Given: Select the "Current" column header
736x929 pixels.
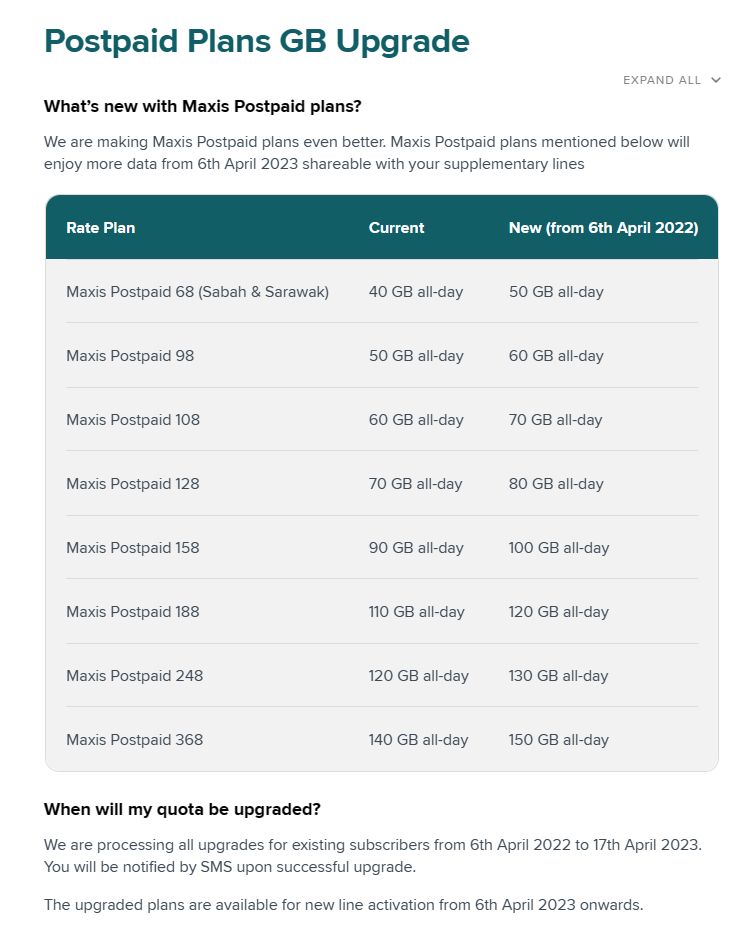Looking at the screenshot, I should (396, 228).
